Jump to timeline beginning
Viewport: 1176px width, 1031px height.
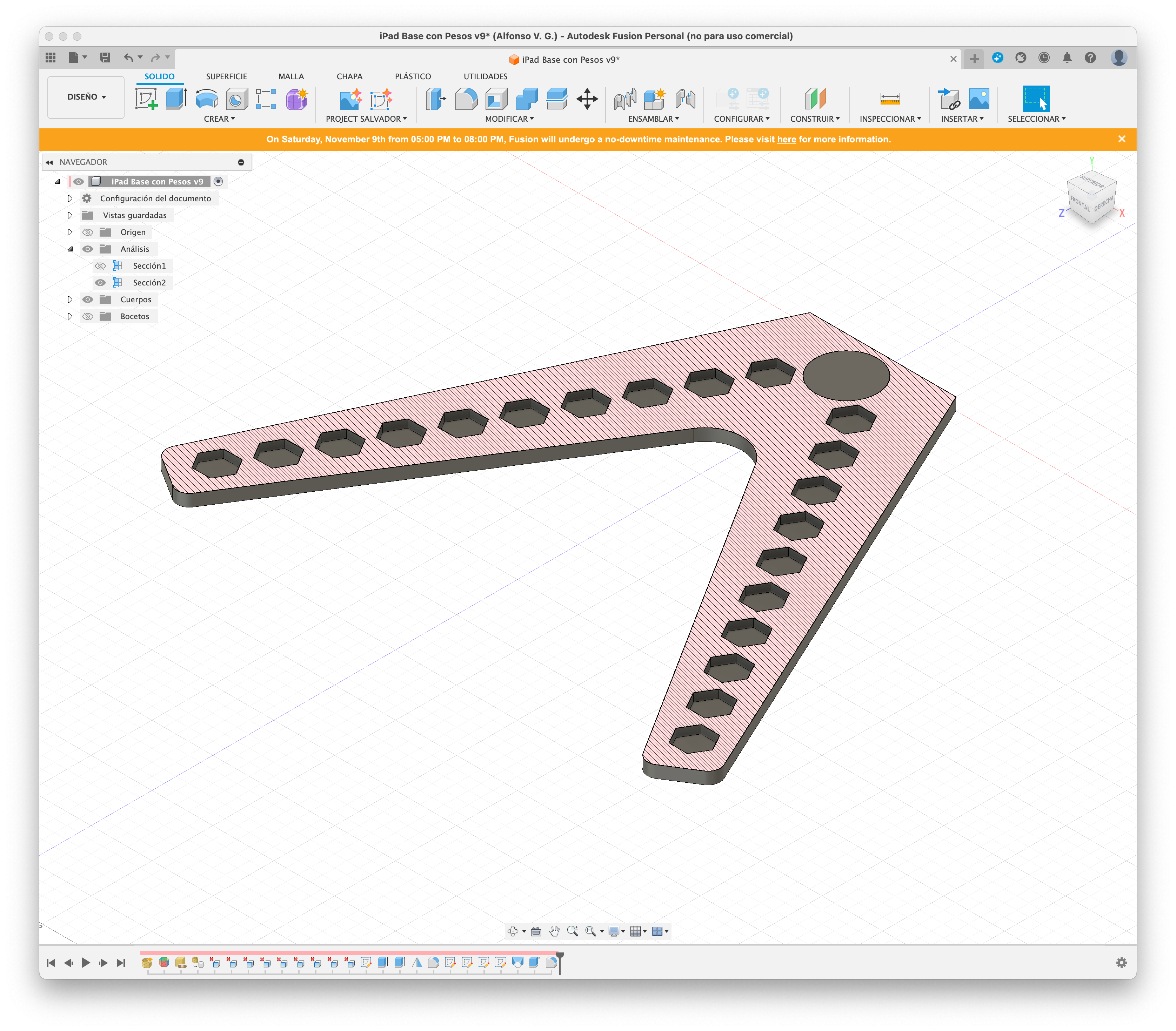pos(51,963)
